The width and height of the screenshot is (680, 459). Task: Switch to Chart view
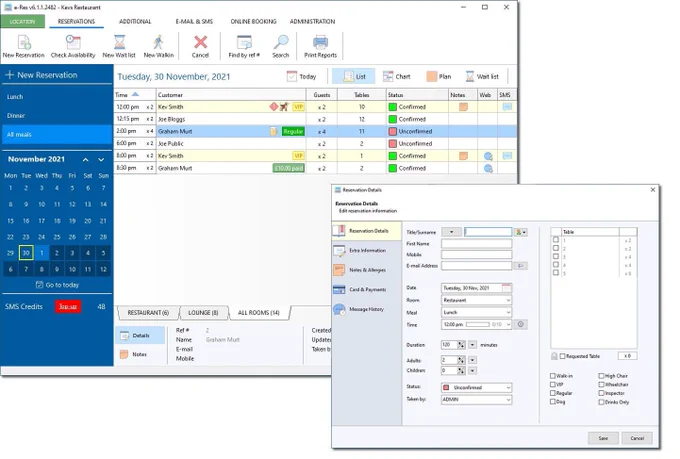tap(396, 76)
